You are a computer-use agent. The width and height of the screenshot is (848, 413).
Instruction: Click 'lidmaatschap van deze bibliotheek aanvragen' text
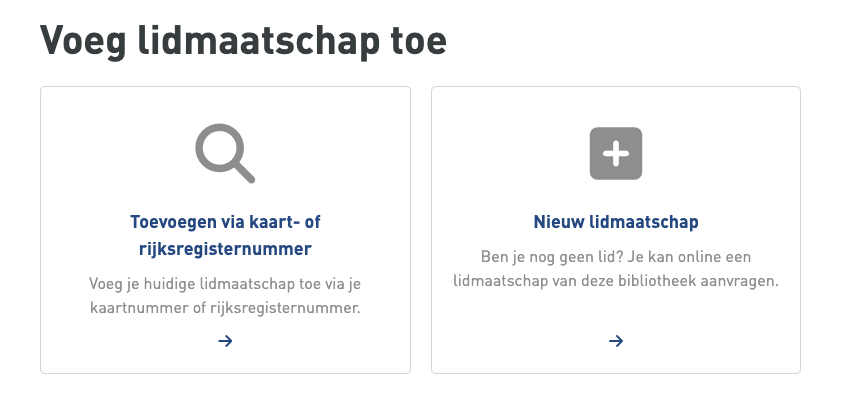[615, 281]
